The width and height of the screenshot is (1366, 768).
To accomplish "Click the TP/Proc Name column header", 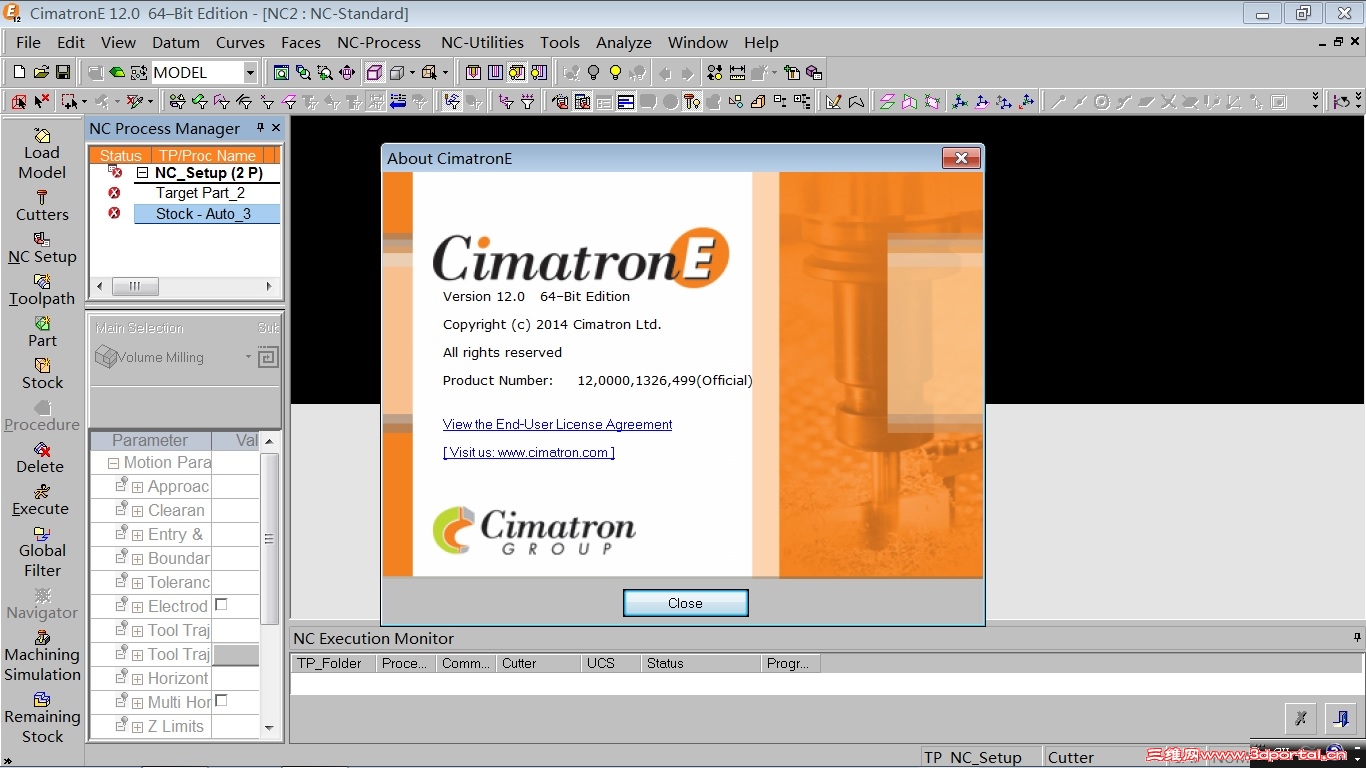I will [206, 155].
